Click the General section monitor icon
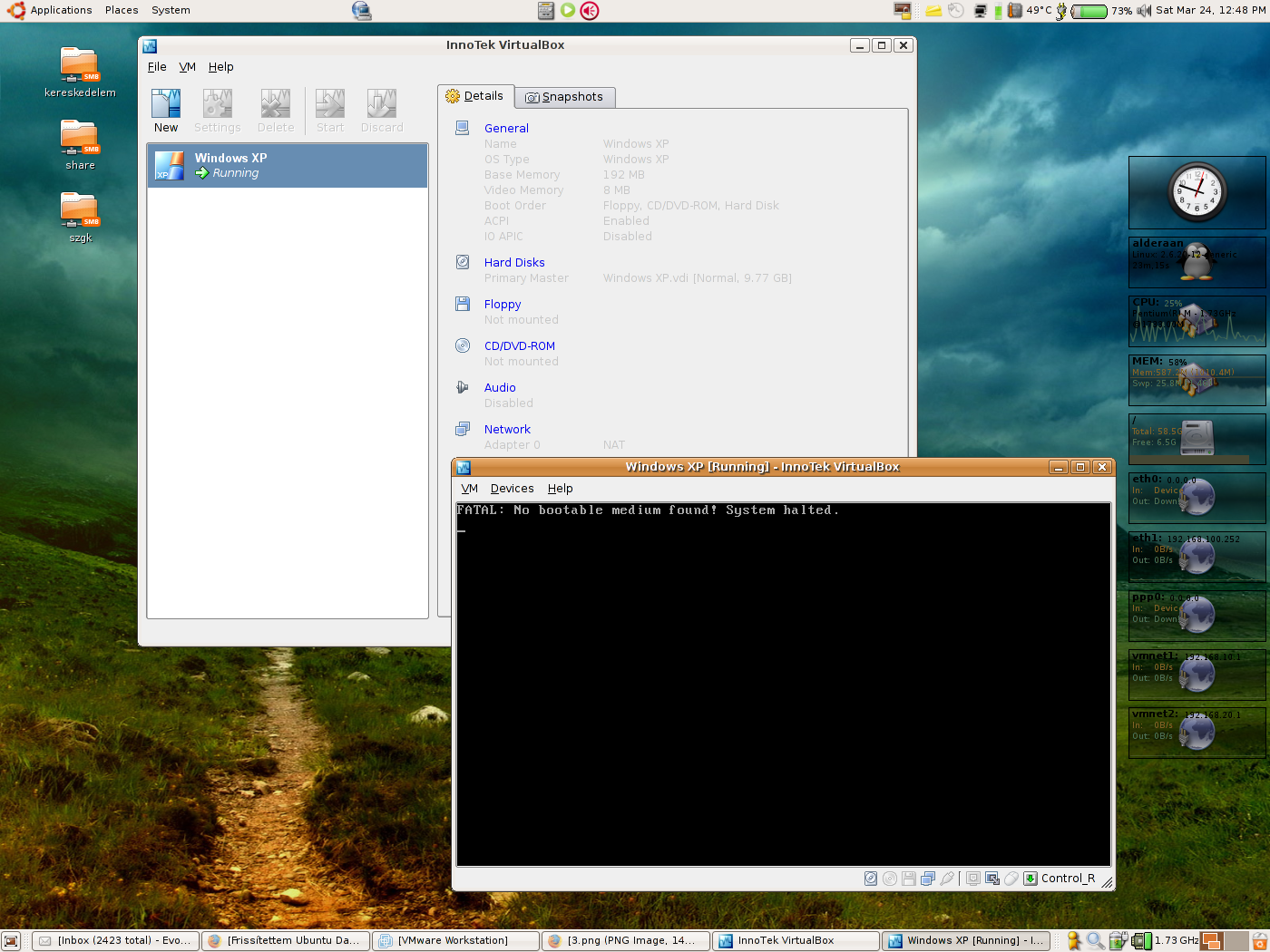This screenshot has width=1270, height=952. point(463,129)
